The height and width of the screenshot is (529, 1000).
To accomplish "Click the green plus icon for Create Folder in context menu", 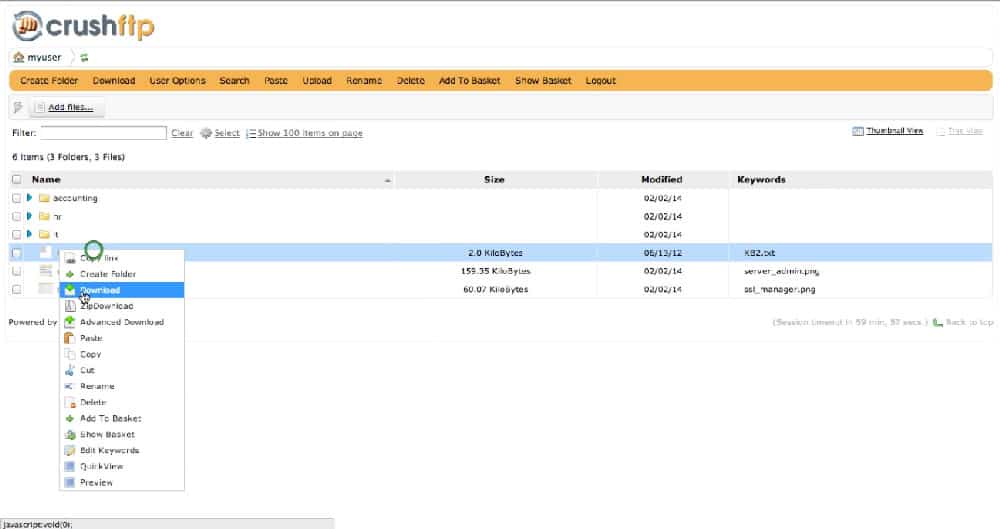I will [x=70, y=274].
